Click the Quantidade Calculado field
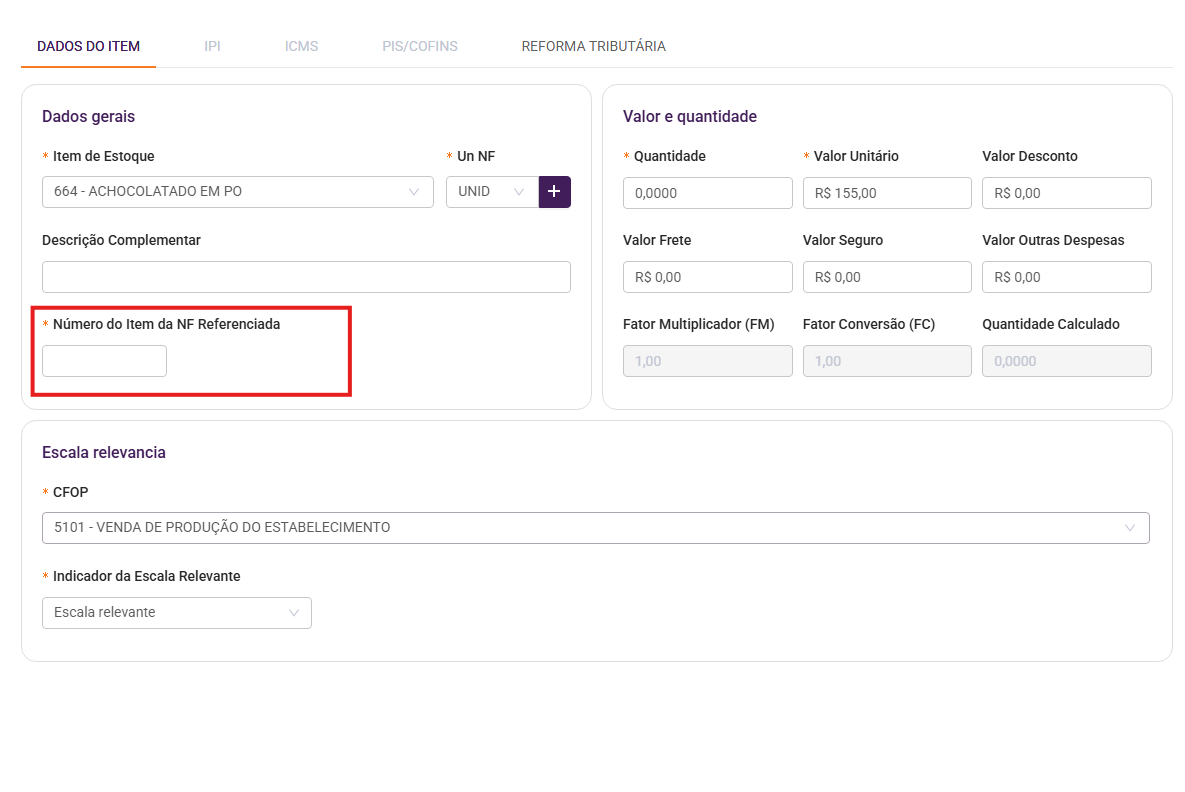This screenshot has height=792, width=1185. coord(1066,361)
